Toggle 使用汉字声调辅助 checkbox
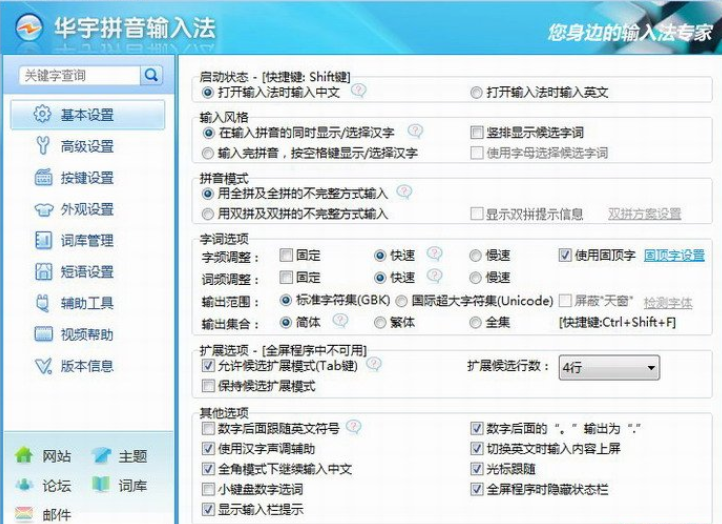This screenshot has width=722, height=524. [208, 448]
